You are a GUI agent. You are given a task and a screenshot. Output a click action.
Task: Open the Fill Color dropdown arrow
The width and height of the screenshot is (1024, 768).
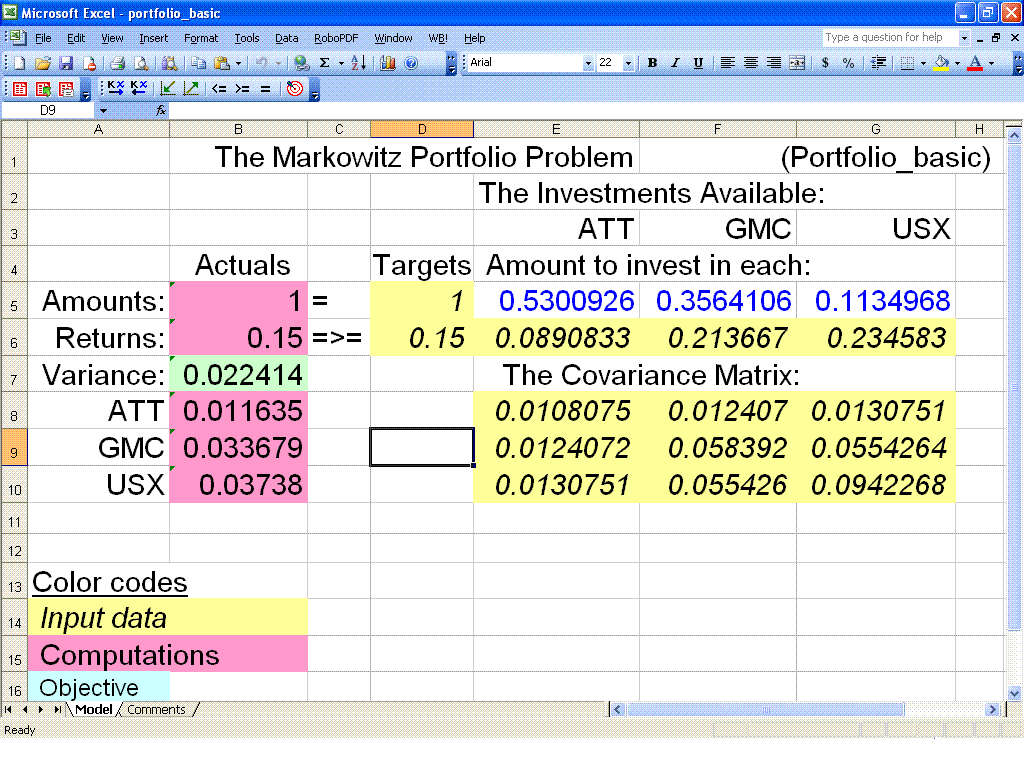click(957, 63)
